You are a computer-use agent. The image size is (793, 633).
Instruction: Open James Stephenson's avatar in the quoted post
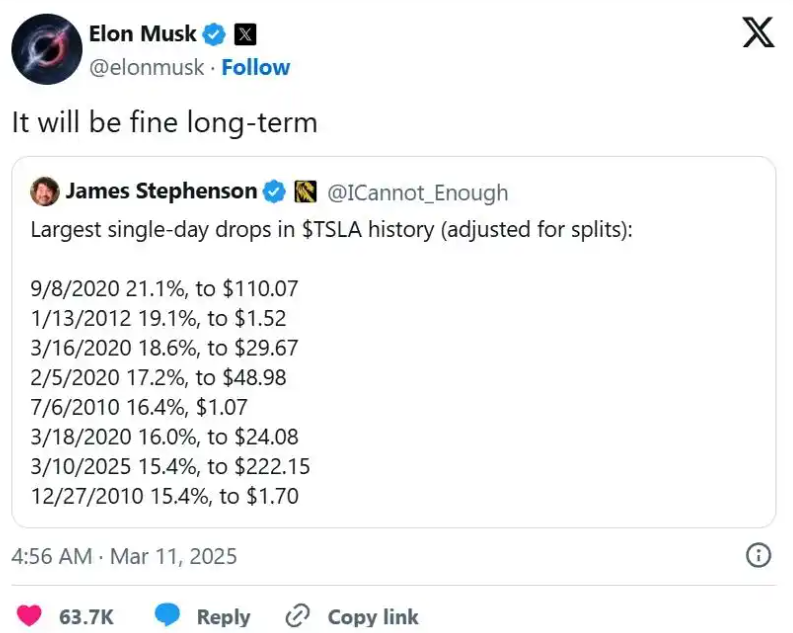tap(43, 191)
